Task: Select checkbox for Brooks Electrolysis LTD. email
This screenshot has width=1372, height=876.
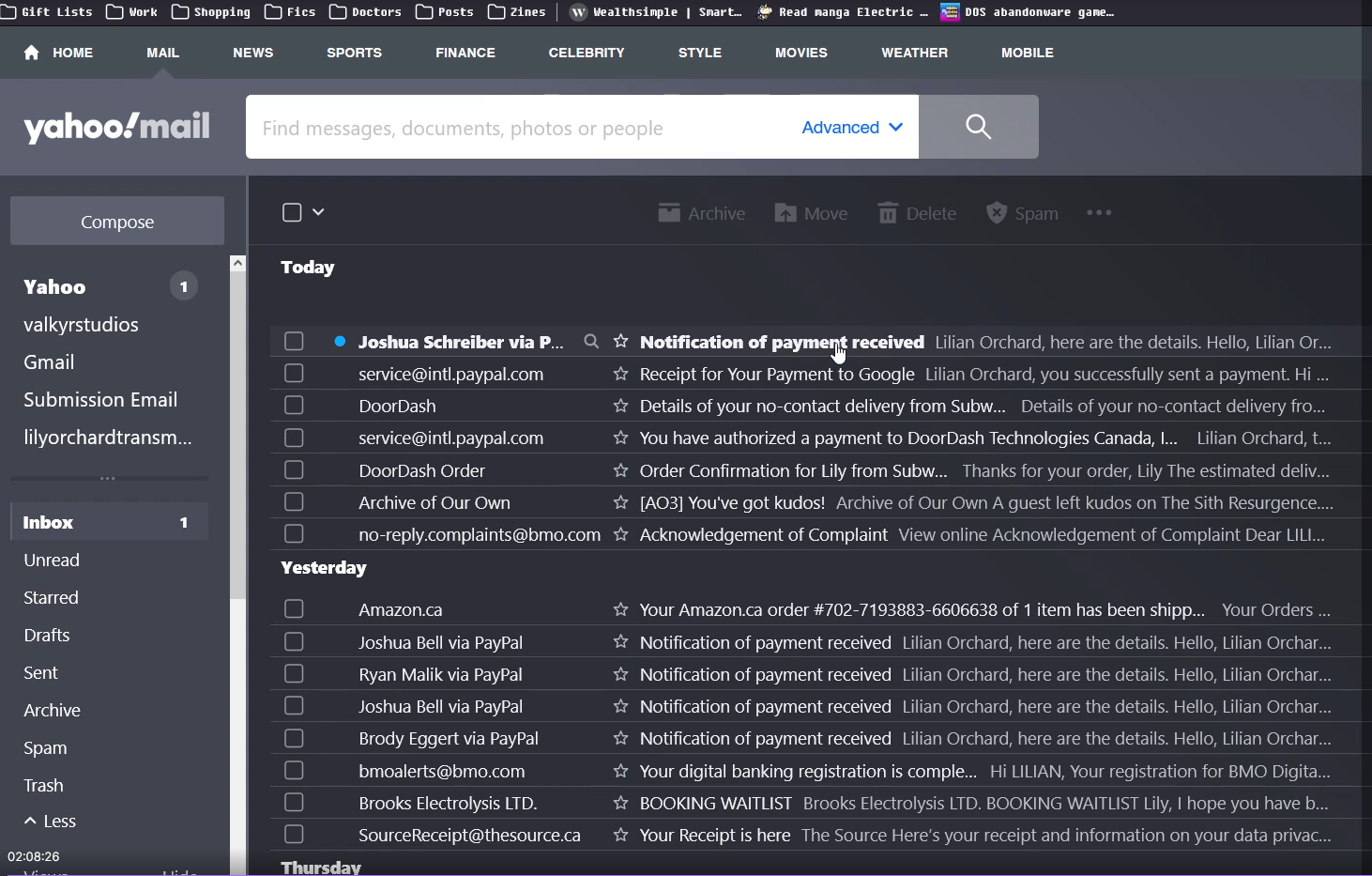Action: [294, 803]
